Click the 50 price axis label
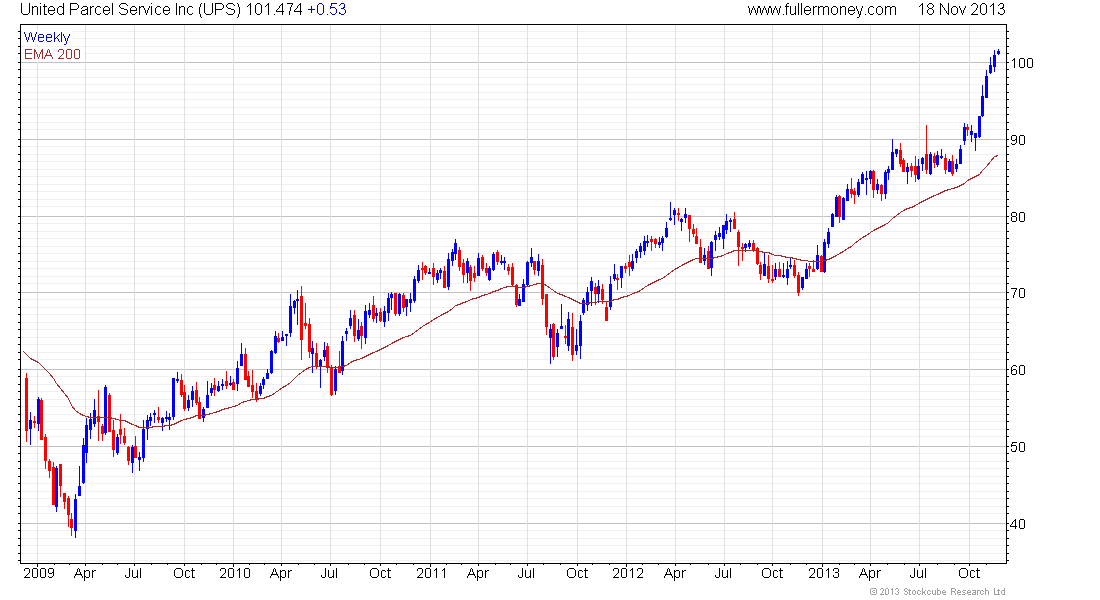 click(1017, 447)
